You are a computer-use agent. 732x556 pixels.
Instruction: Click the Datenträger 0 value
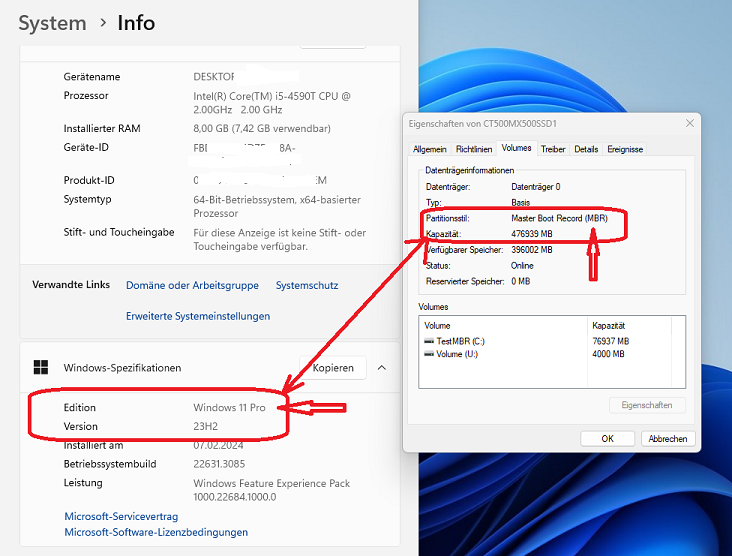[x=535, y=187]
